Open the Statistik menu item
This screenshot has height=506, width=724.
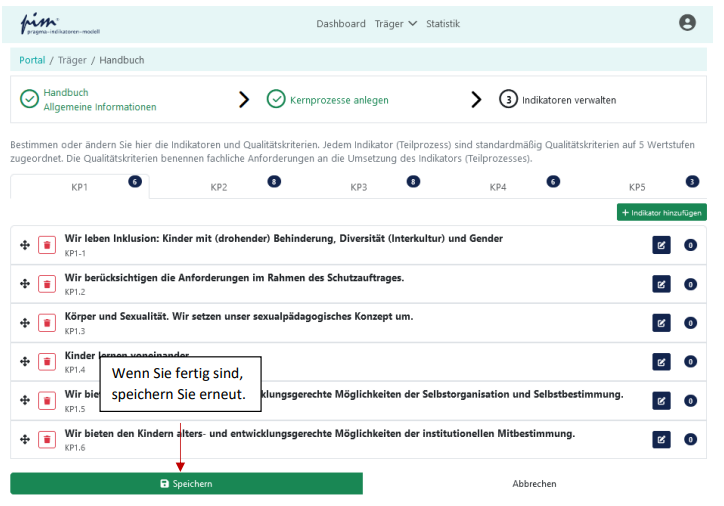point(443,24)
